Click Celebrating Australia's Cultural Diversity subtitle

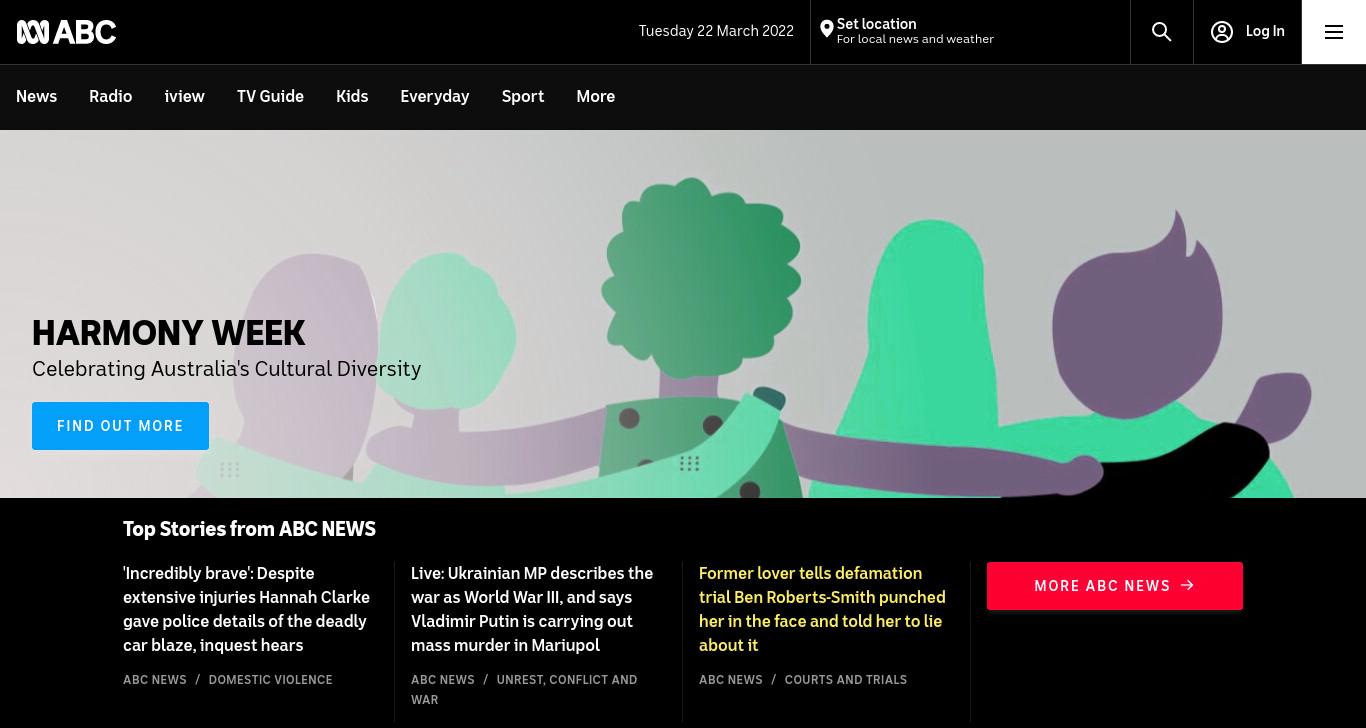pyautogui.click(x=226, y=369)
